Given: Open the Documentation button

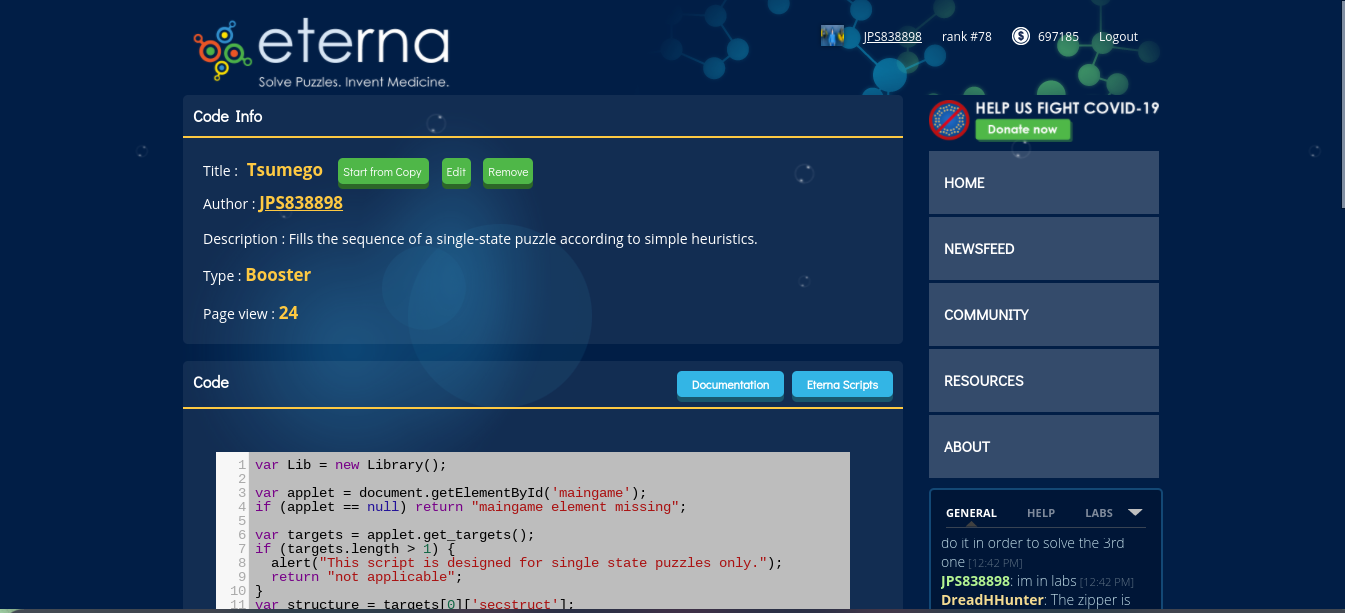Looking at the screenshot, I should [730, 385].
